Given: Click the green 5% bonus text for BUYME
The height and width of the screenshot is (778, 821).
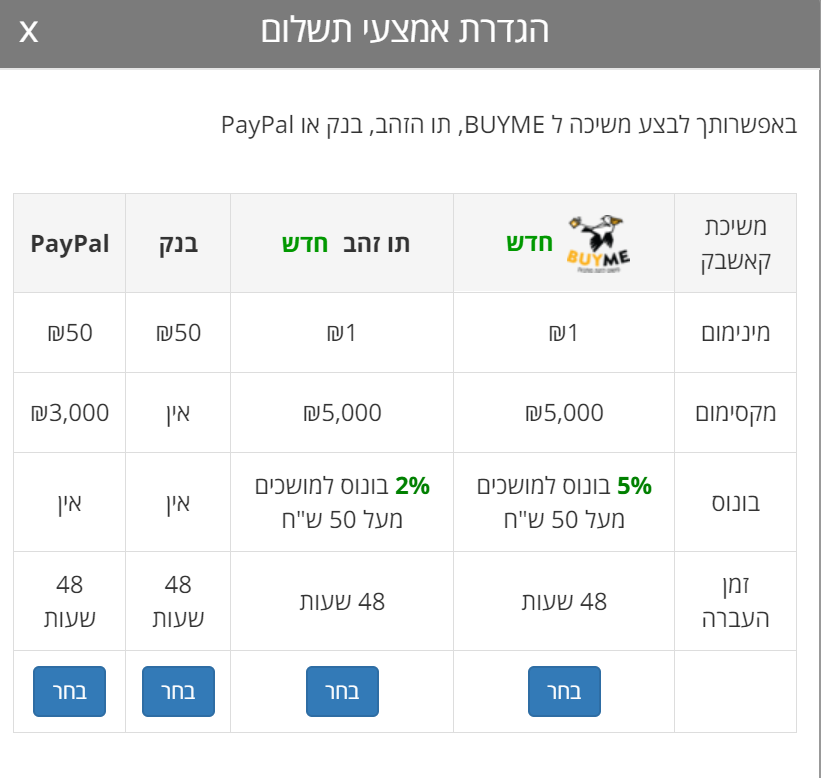Looking at the screenshot, I should [634, 486].
